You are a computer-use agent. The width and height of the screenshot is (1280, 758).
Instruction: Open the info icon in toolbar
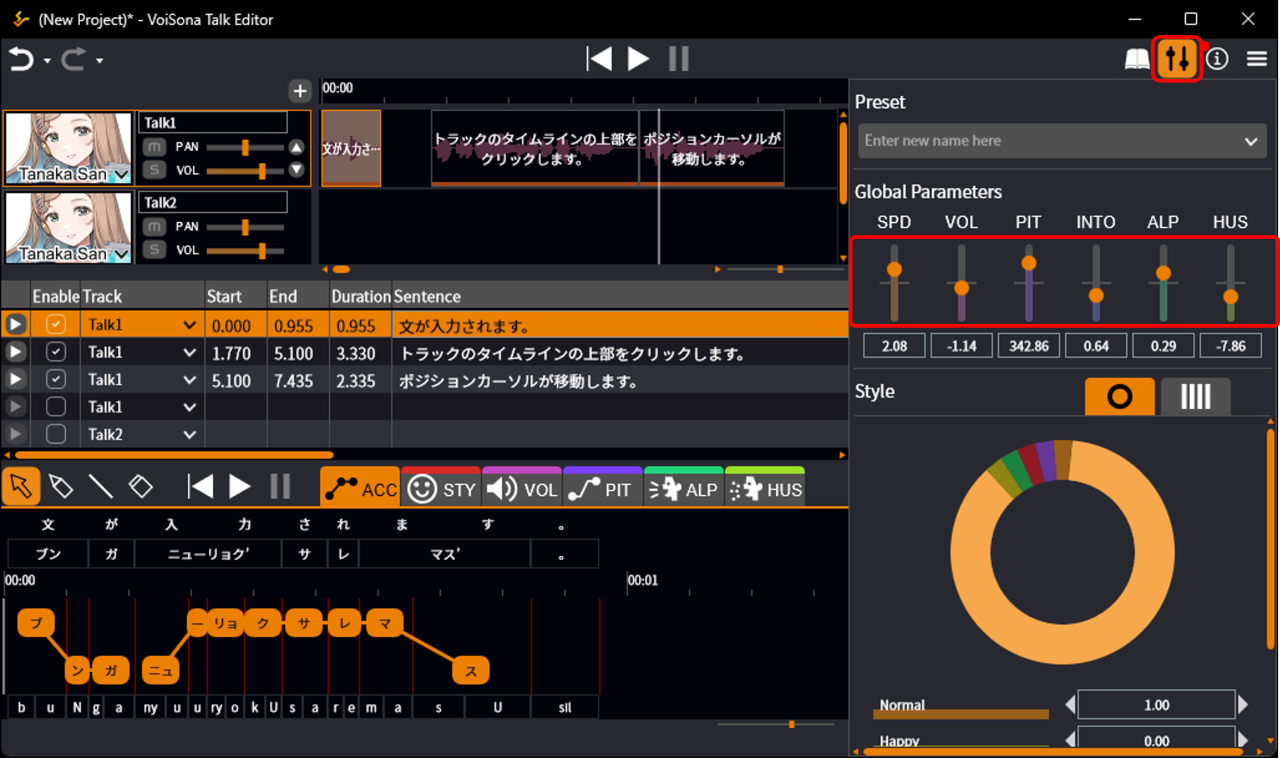coord(1217,60)
